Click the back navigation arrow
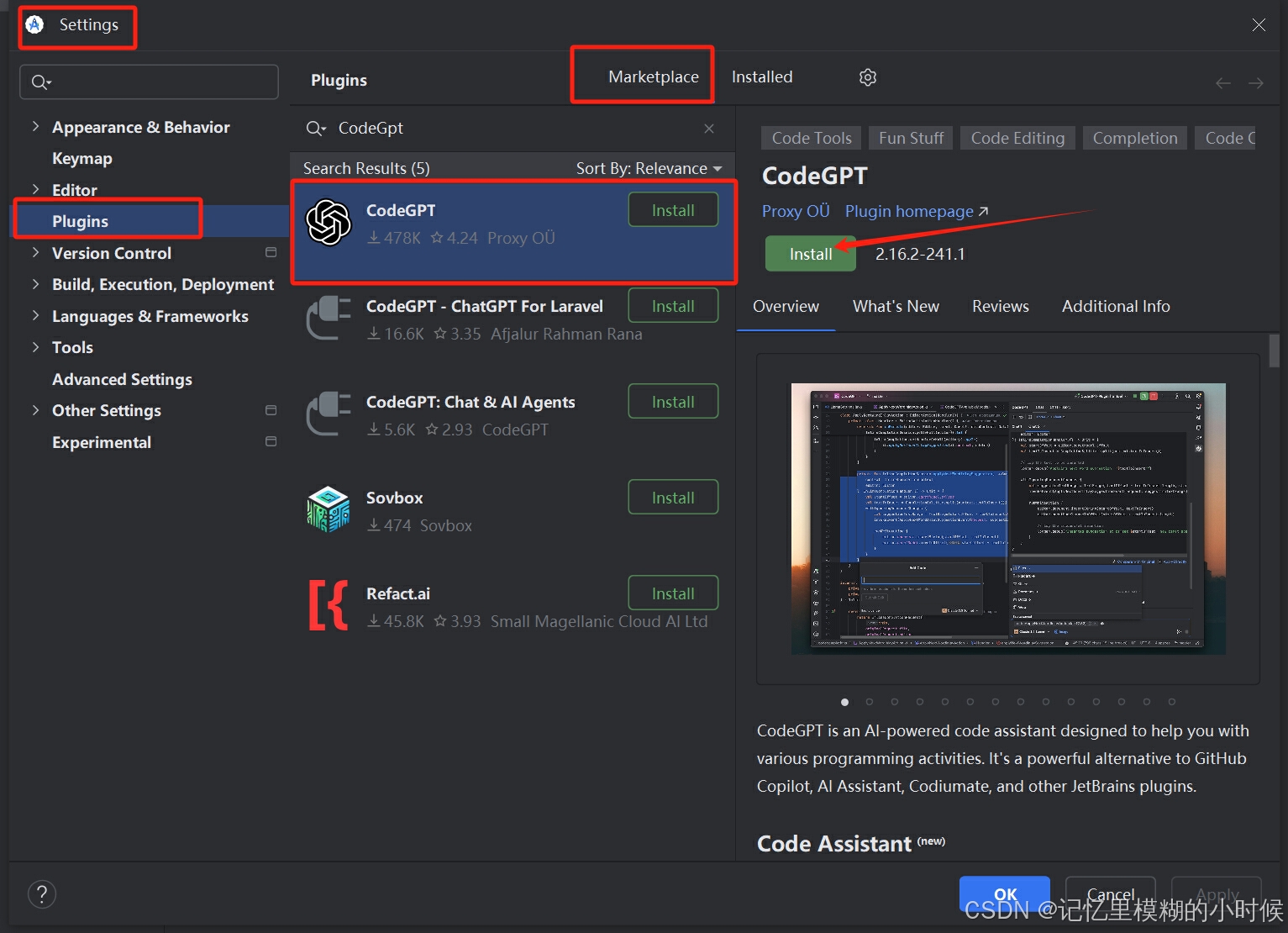Viewport: 1288px width, 933px height. point(1222,82)
